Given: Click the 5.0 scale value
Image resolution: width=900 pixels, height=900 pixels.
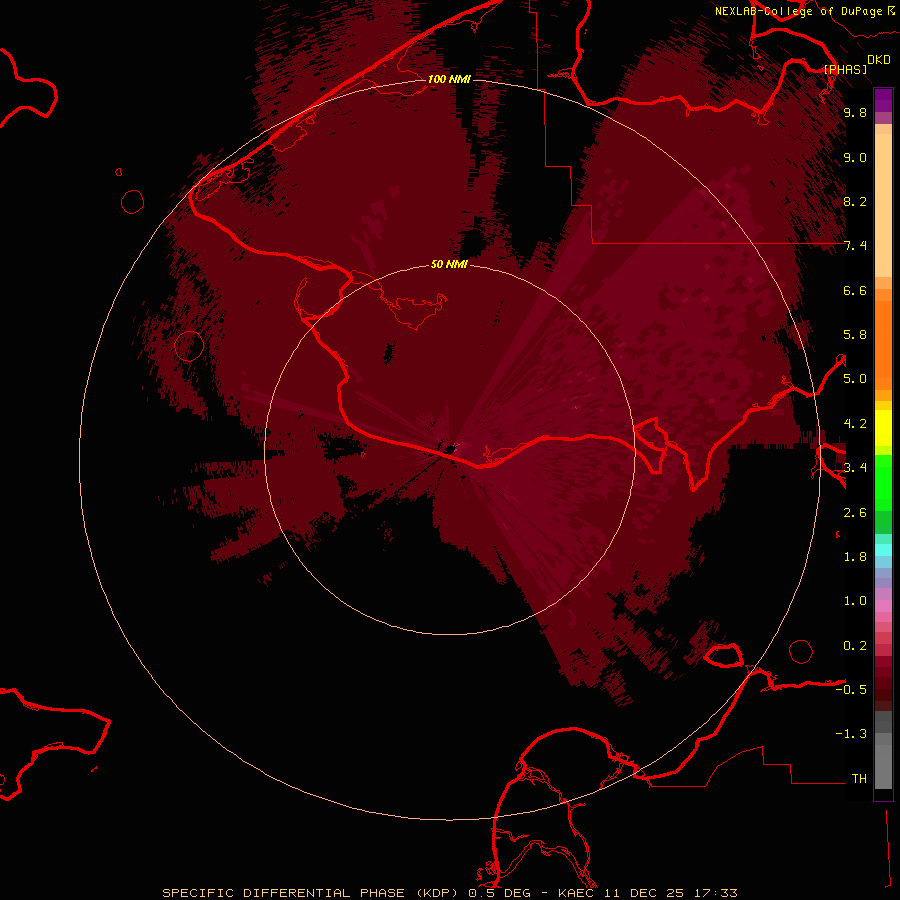Looking at the screenshot, I should click(855, 379).
